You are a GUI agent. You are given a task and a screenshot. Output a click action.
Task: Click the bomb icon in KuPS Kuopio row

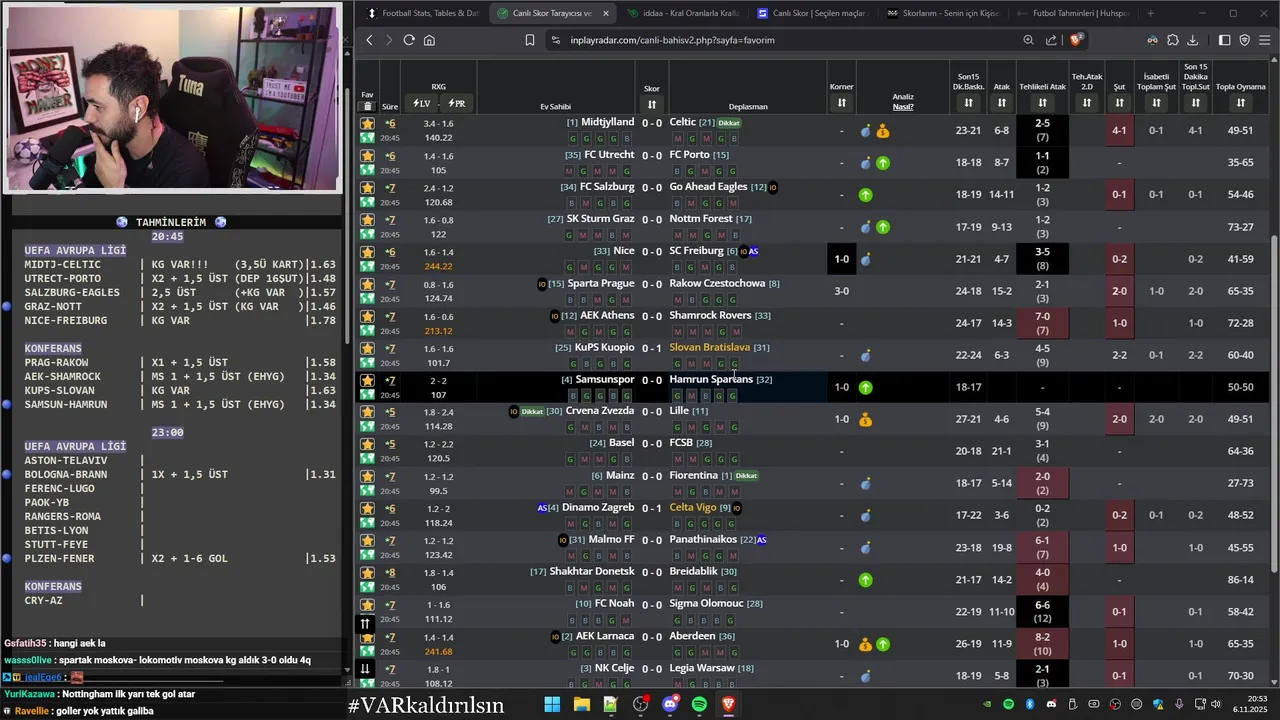(x=866, y=355)
